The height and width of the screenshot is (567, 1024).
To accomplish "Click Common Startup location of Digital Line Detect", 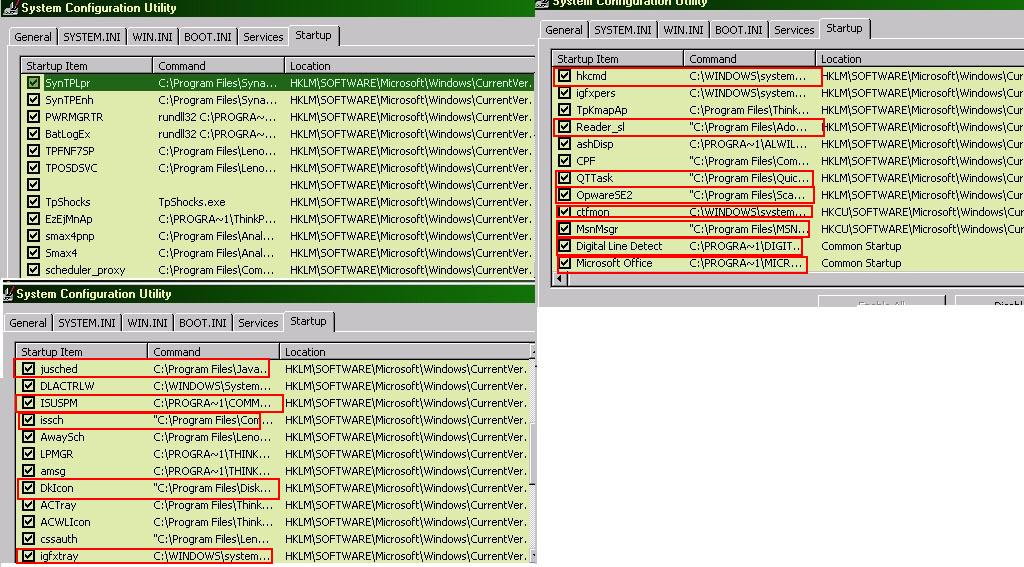I will (861, 246).
